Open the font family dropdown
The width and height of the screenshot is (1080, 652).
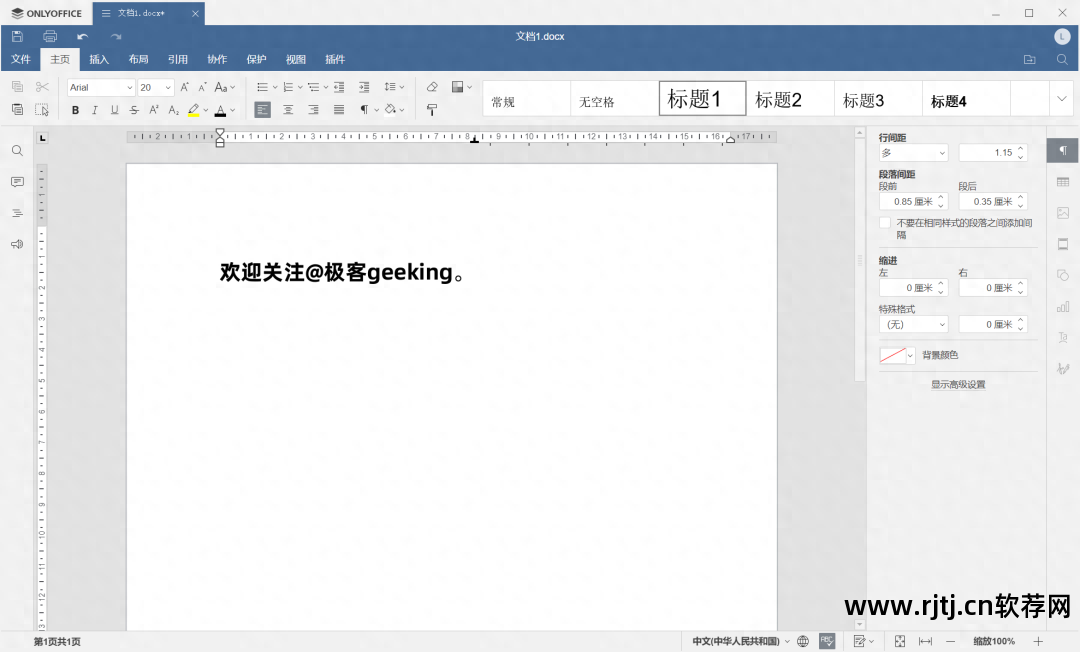click(x=100, y=87)
